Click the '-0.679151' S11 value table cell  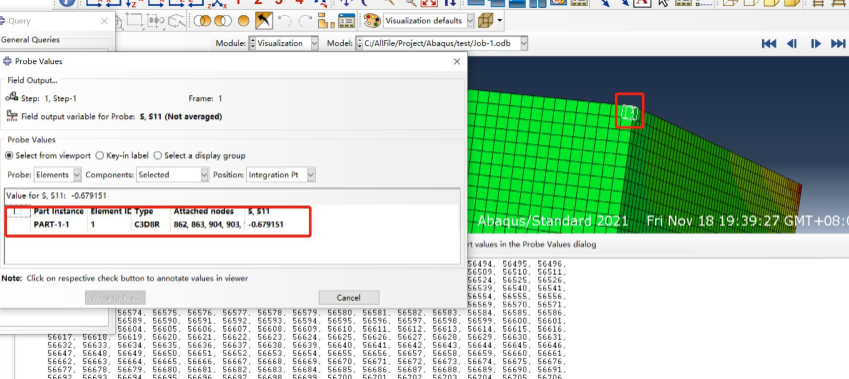pyautogui.click(x=266, y=224)
